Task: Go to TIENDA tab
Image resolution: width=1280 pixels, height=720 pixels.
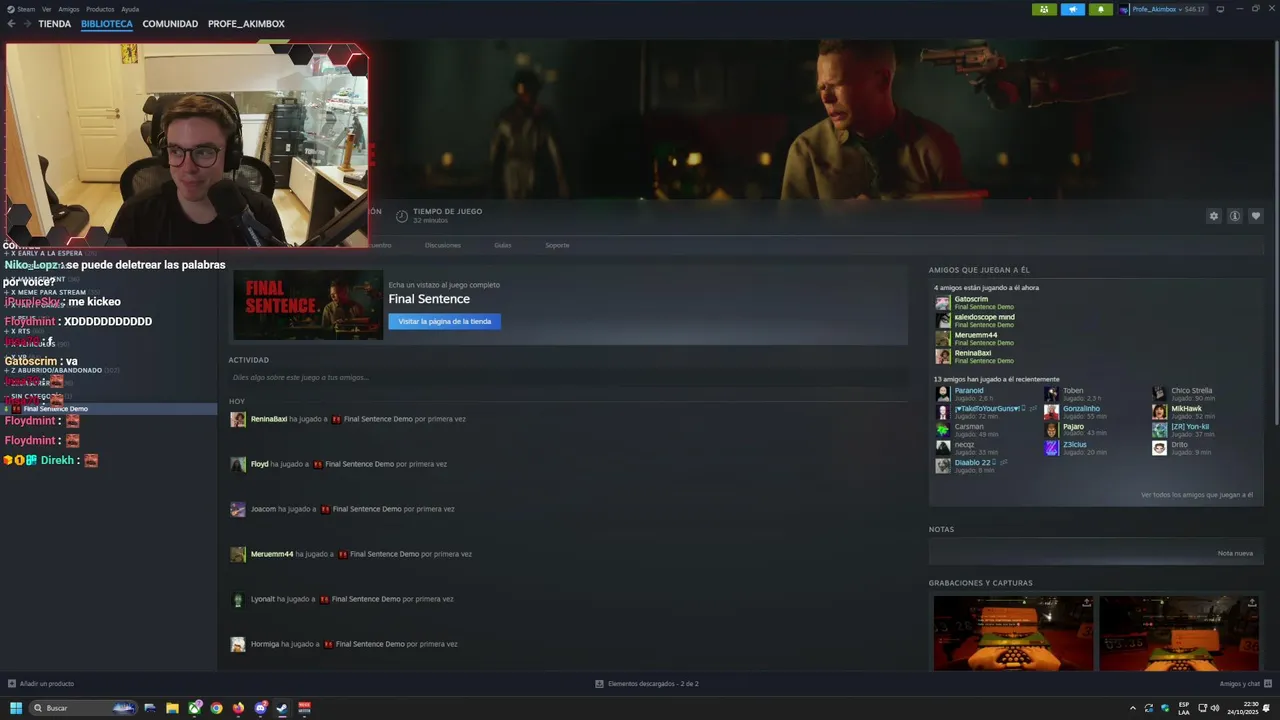Action: [55, 24]
